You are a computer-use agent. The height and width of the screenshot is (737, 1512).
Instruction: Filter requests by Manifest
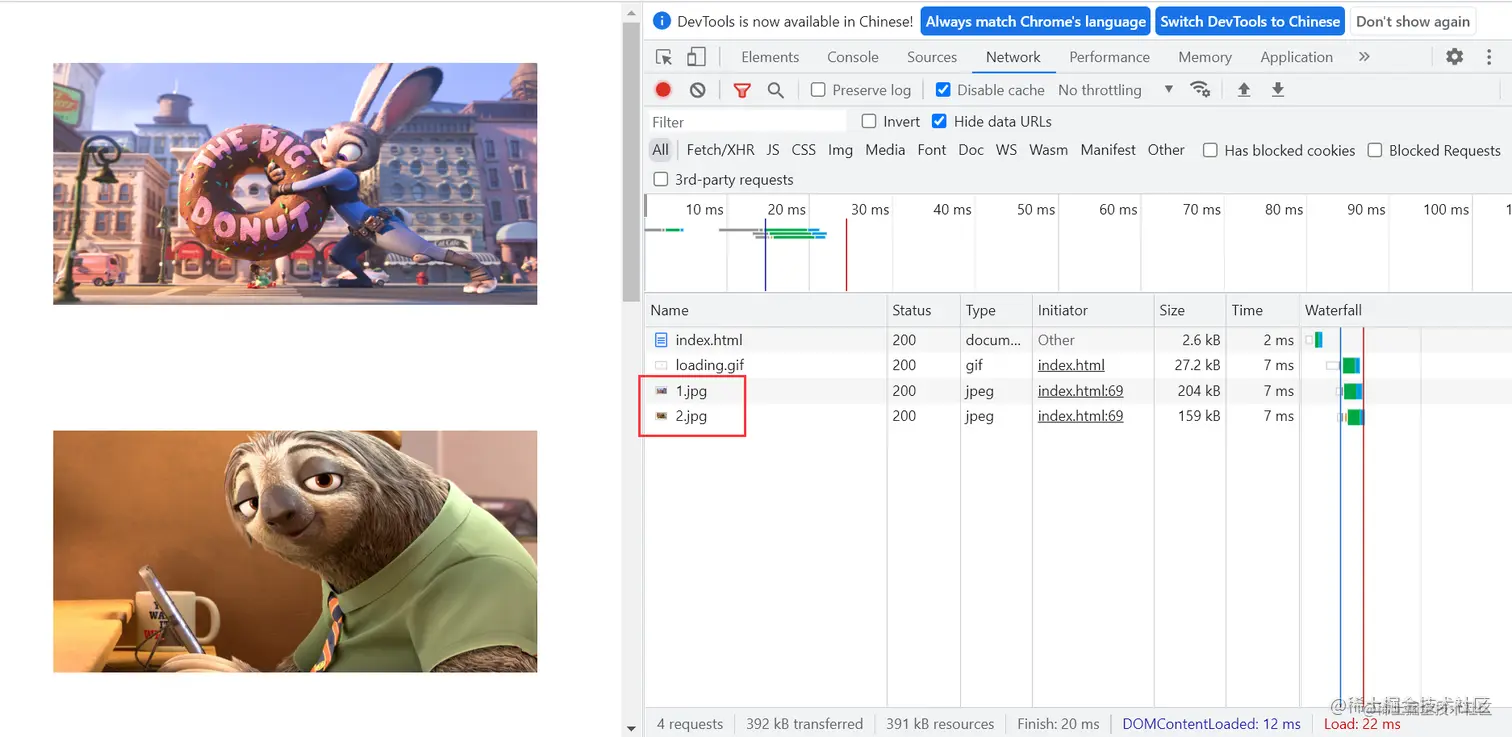(x=1108, y=150)
